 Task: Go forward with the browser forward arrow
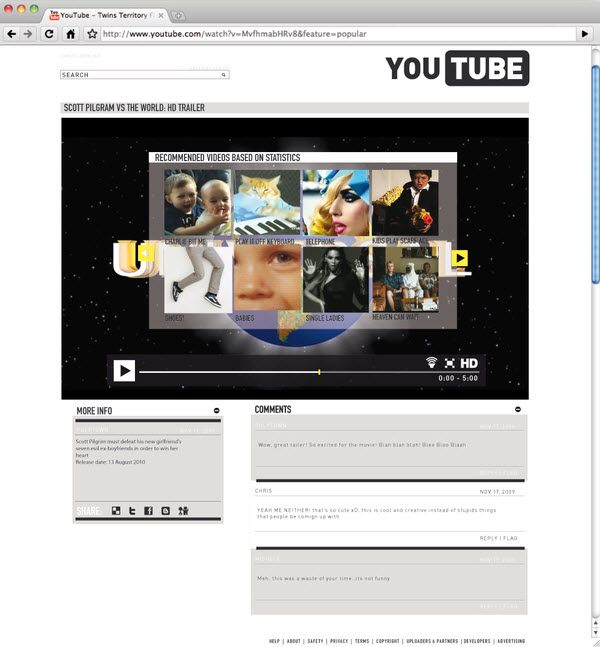[x=28, y=34]
